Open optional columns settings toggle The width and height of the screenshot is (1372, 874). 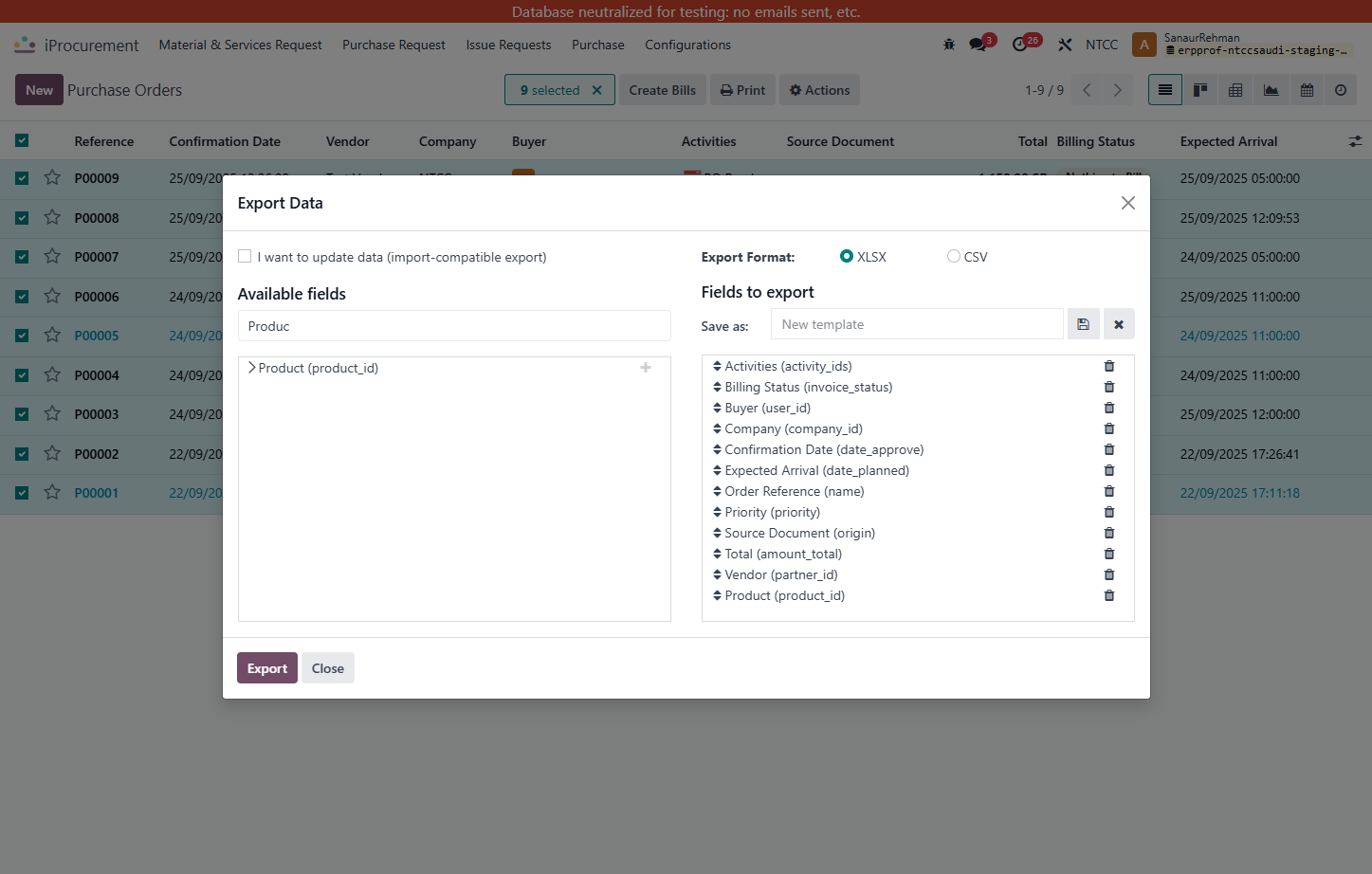1355,141
